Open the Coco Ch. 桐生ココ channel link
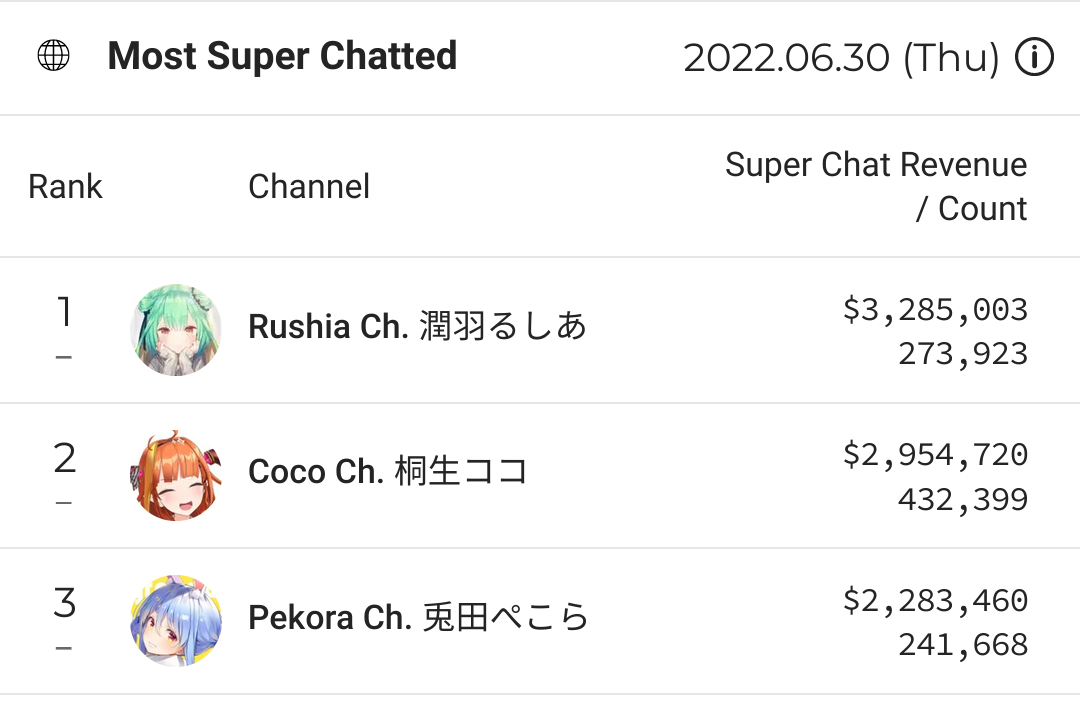Screen dimensions: 1080x709 388,472
